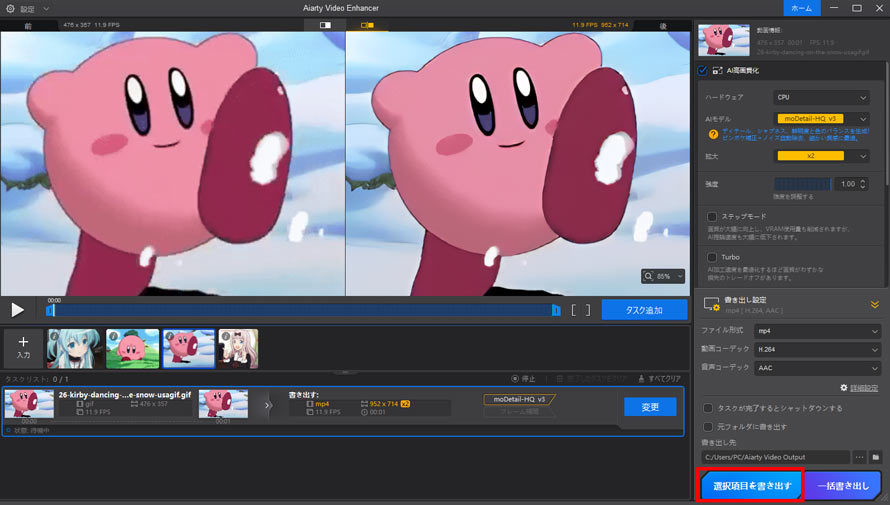Viewport: 890px width, 505px height.
Task: Open the 音声コーデック AAC dropdown
Action: [x=817, y=368]
